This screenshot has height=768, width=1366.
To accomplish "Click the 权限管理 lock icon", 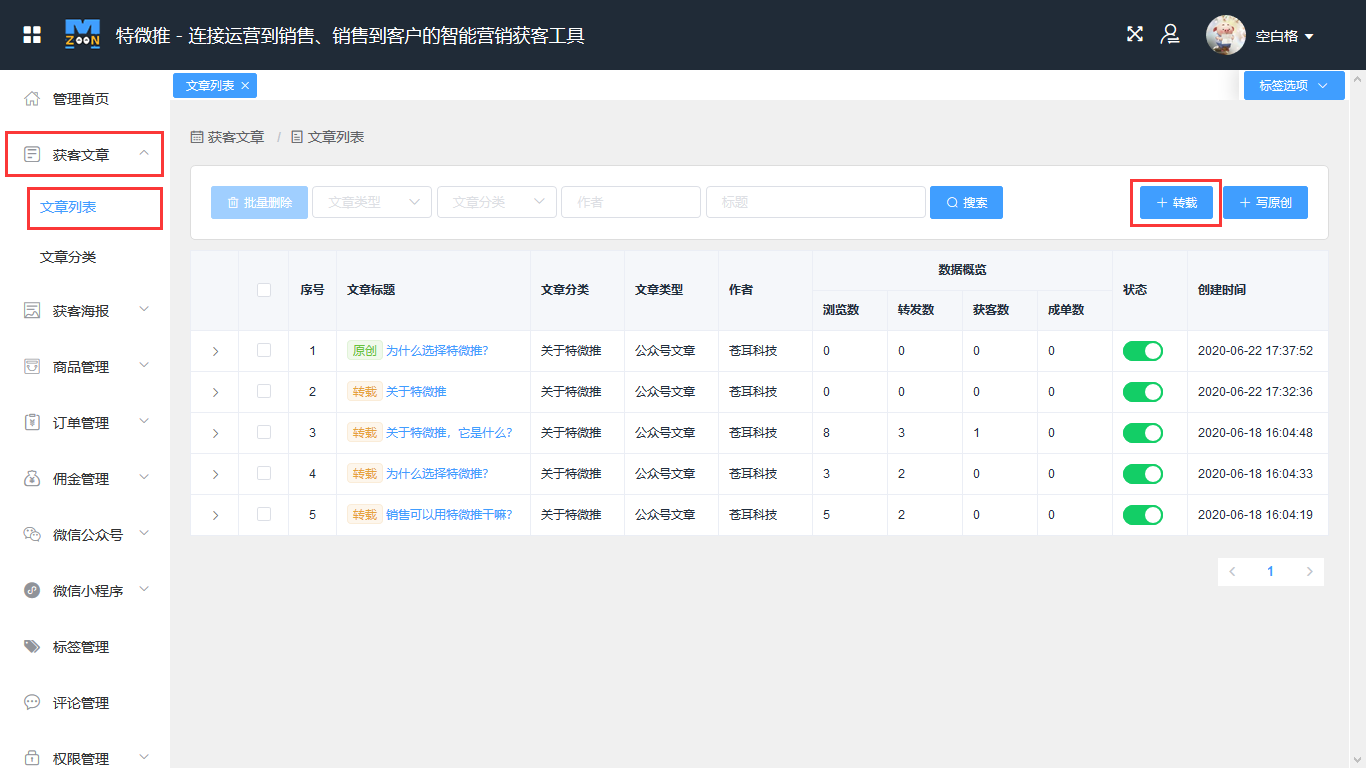I will (32, 759).
